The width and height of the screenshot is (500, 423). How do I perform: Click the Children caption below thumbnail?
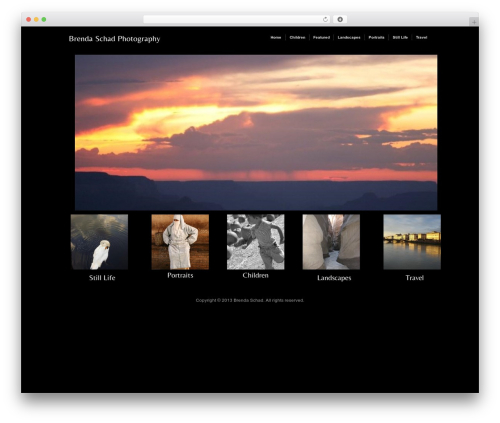256,275
